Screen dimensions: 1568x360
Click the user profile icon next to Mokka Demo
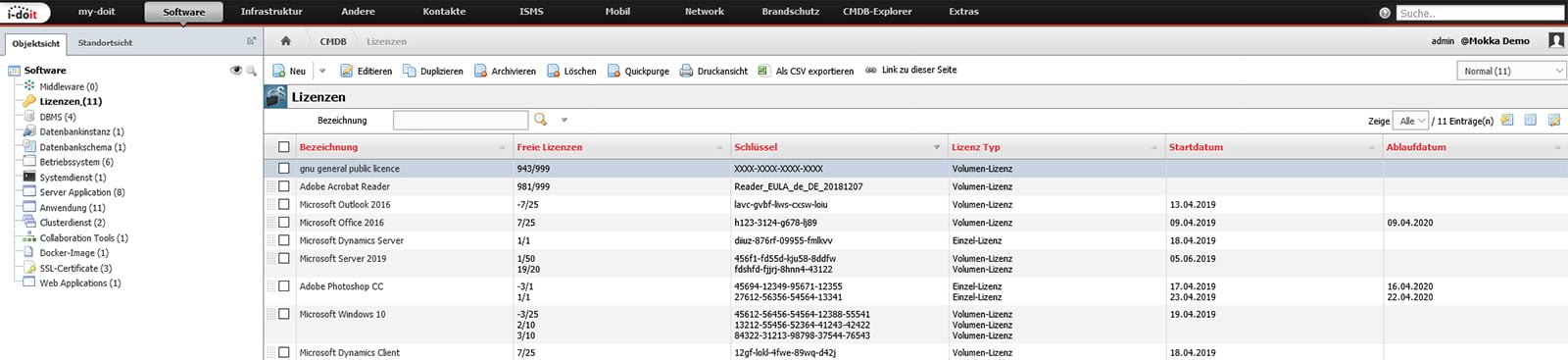point(1555,40)
